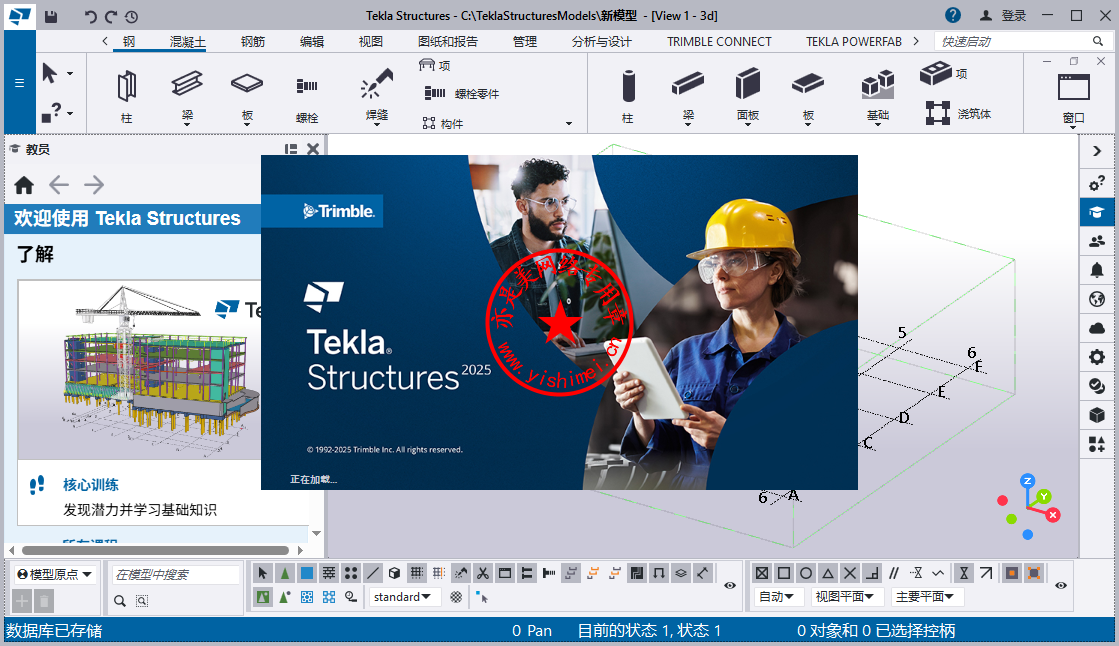This screenshot has width=1119, height=646.
Task: Click the selection filter icon beside standard
Action: click(x=456, y=597)
